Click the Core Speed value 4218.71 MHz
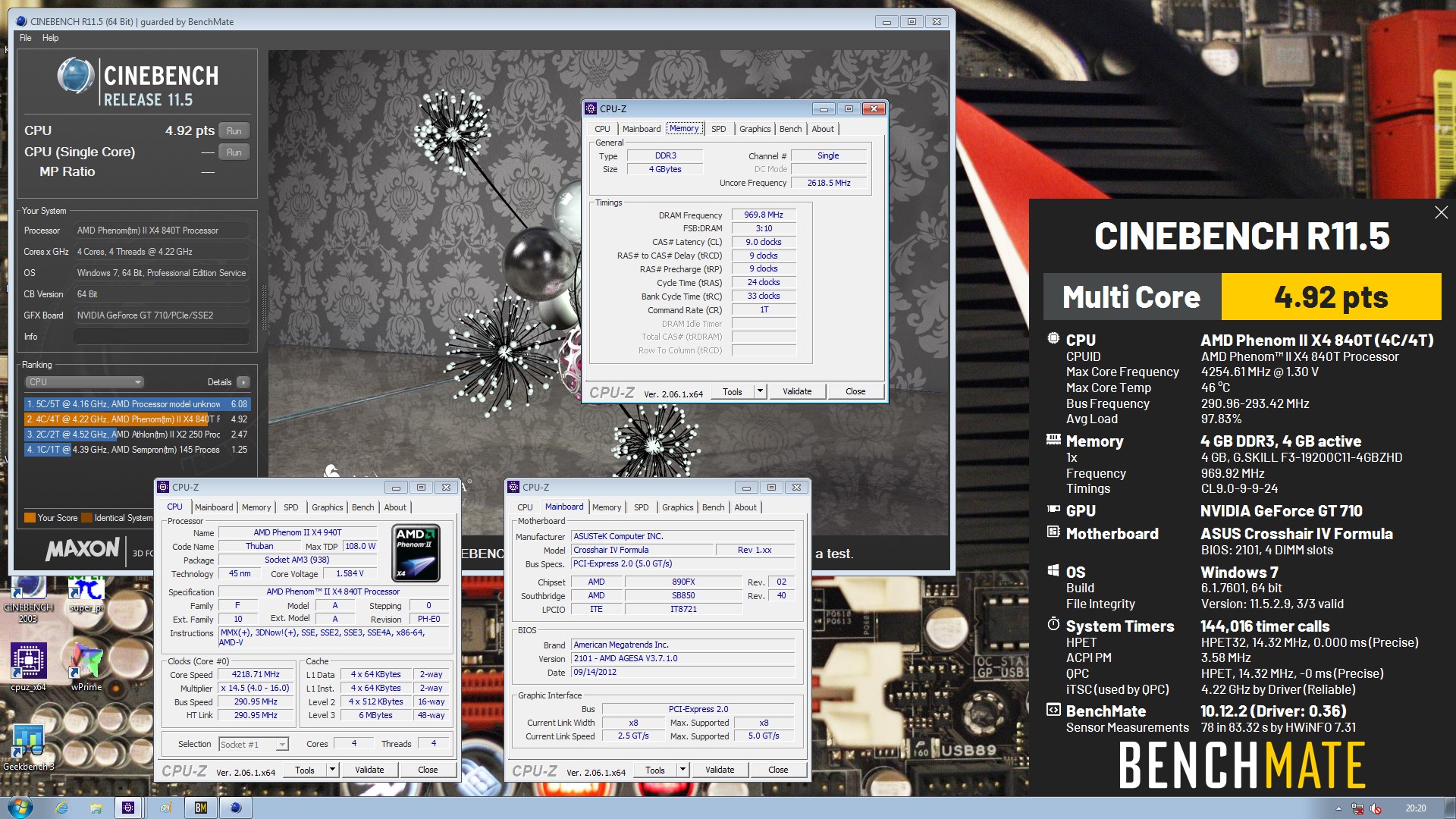Screen dimensions: 1456x819 [256, 675]
